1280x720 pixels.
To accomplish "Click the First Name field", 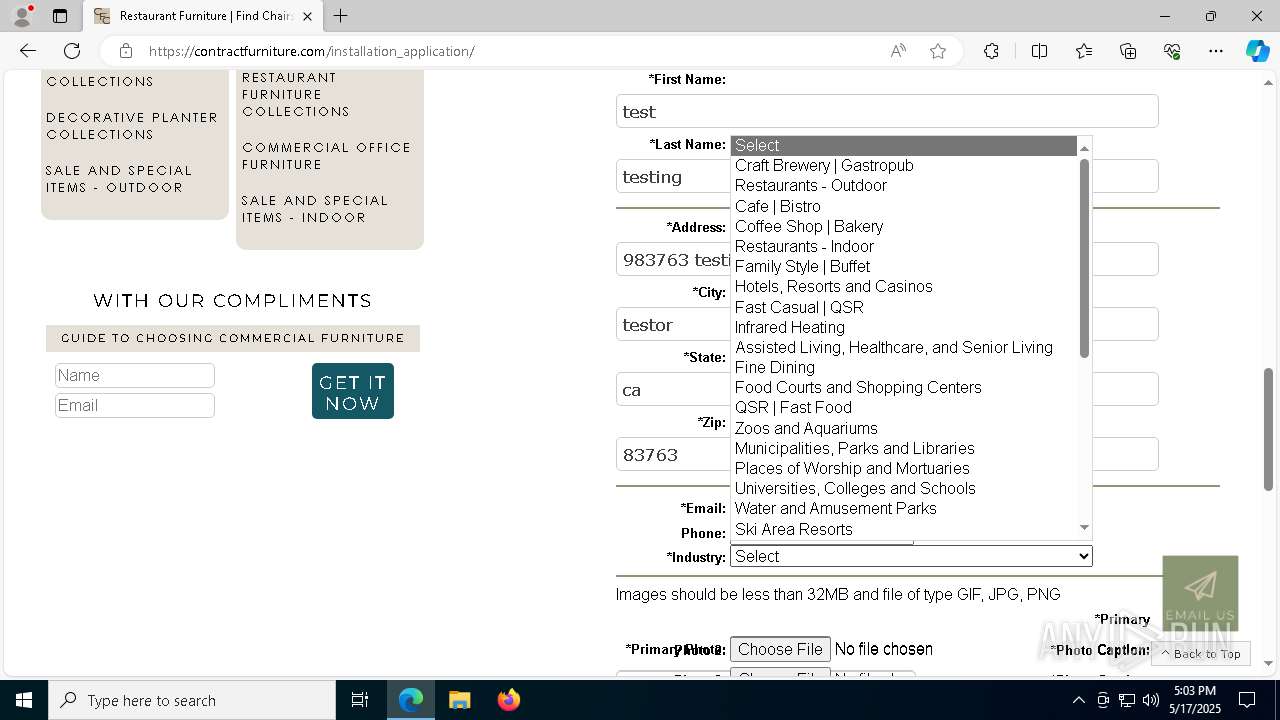I will [x=887, y=111].
